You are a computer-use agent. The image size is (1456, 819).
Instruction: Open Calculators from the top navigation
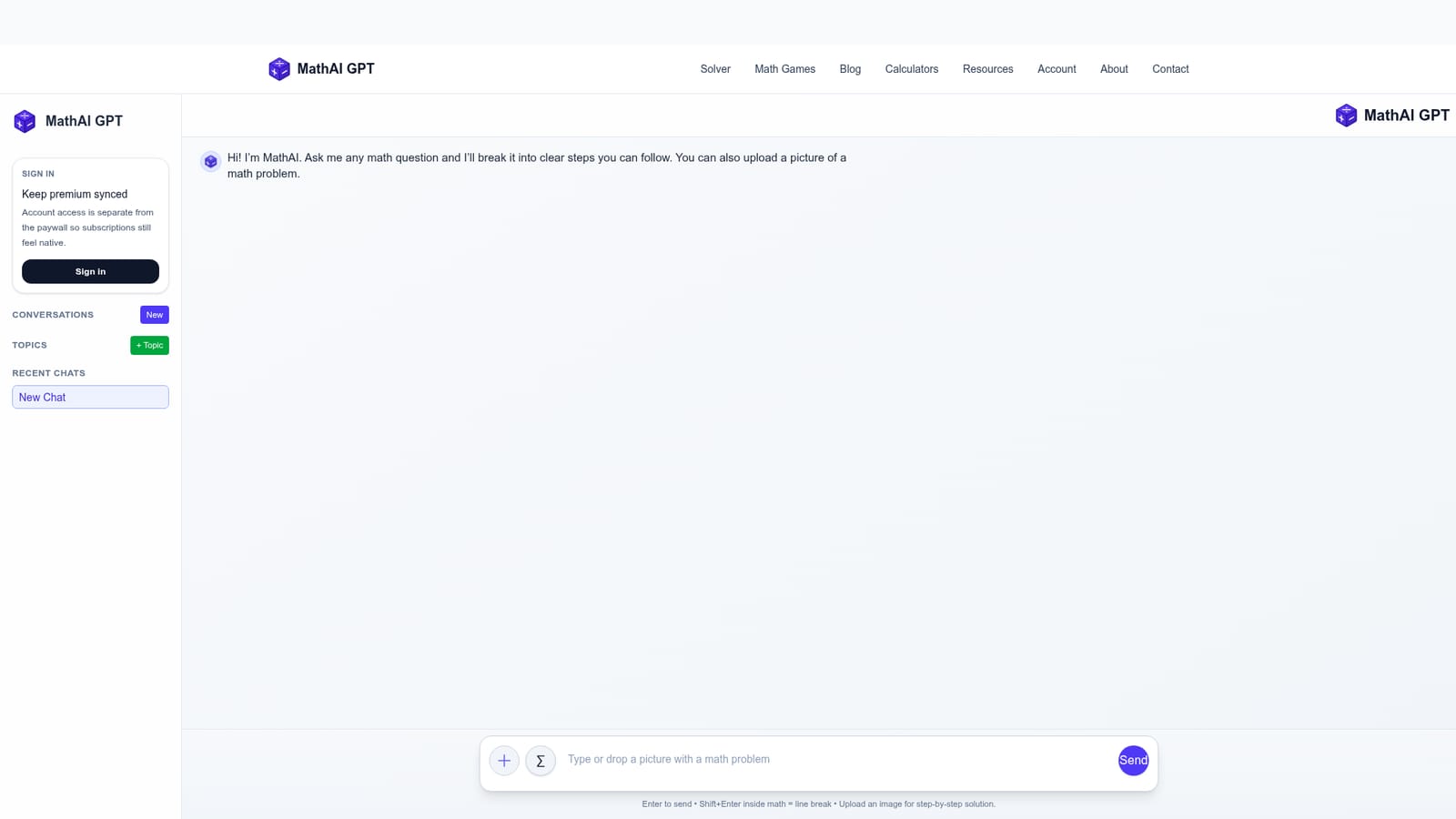pos(912,69)
